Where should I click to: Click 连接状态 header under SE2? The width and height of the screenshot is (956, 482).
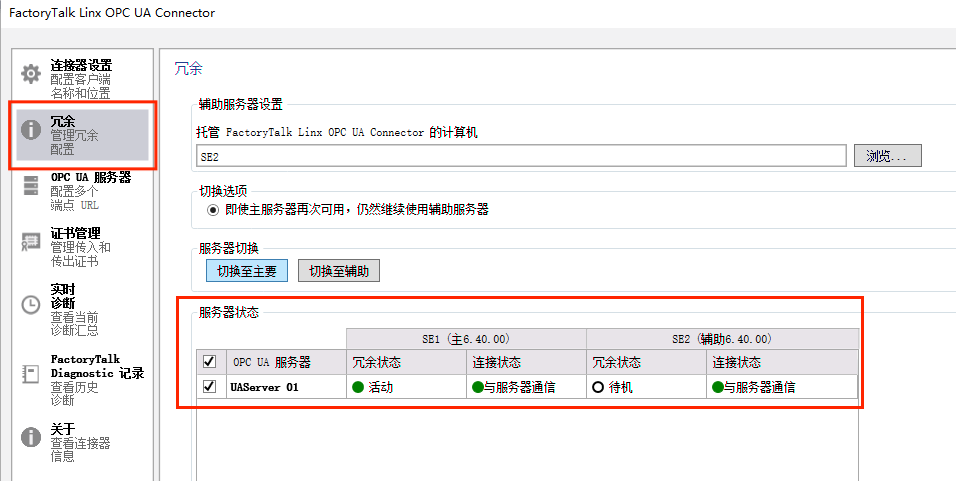click(782, 363)
